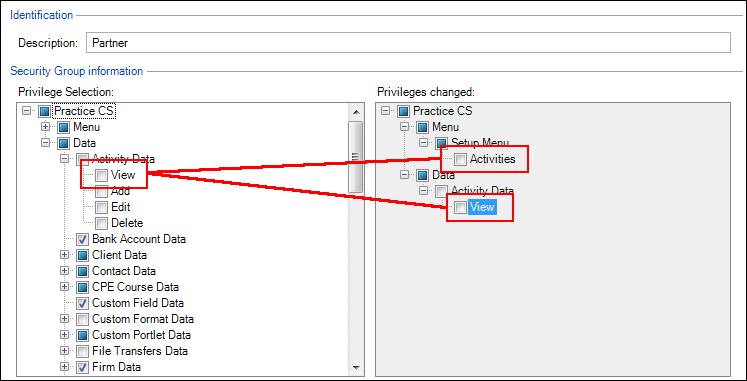The width and height of the screenshot is (747, 381).
Task: Click the scroll down arrow in Privilege Selection
Action: [355, 367]
